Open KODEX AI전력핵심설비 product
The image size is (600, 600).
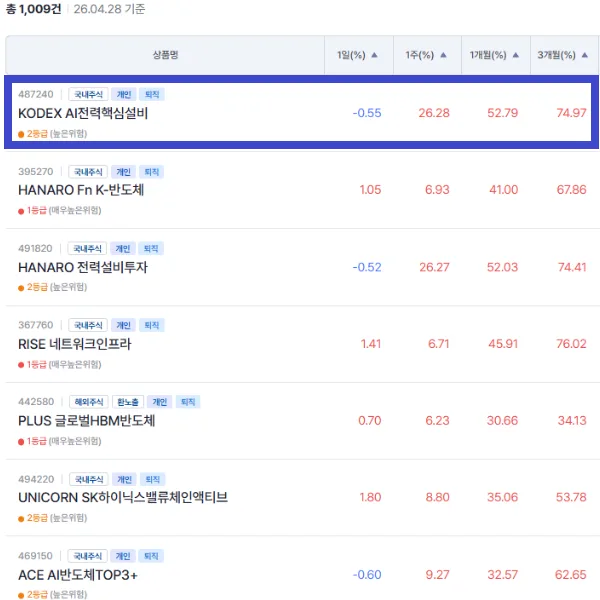click(x=83, y=113)
